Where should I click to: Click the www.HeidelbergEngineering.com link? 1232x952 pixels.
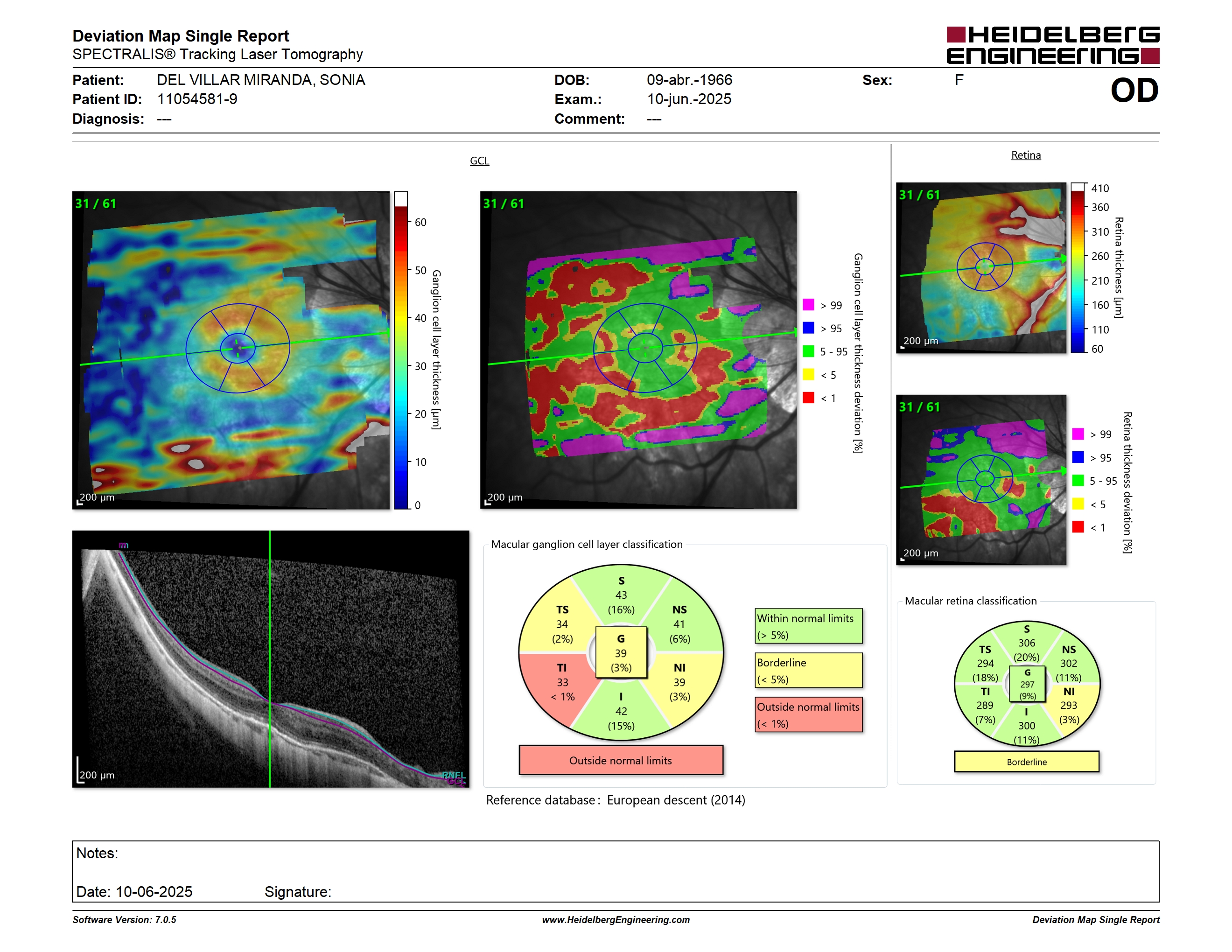(x=616, y=920)
